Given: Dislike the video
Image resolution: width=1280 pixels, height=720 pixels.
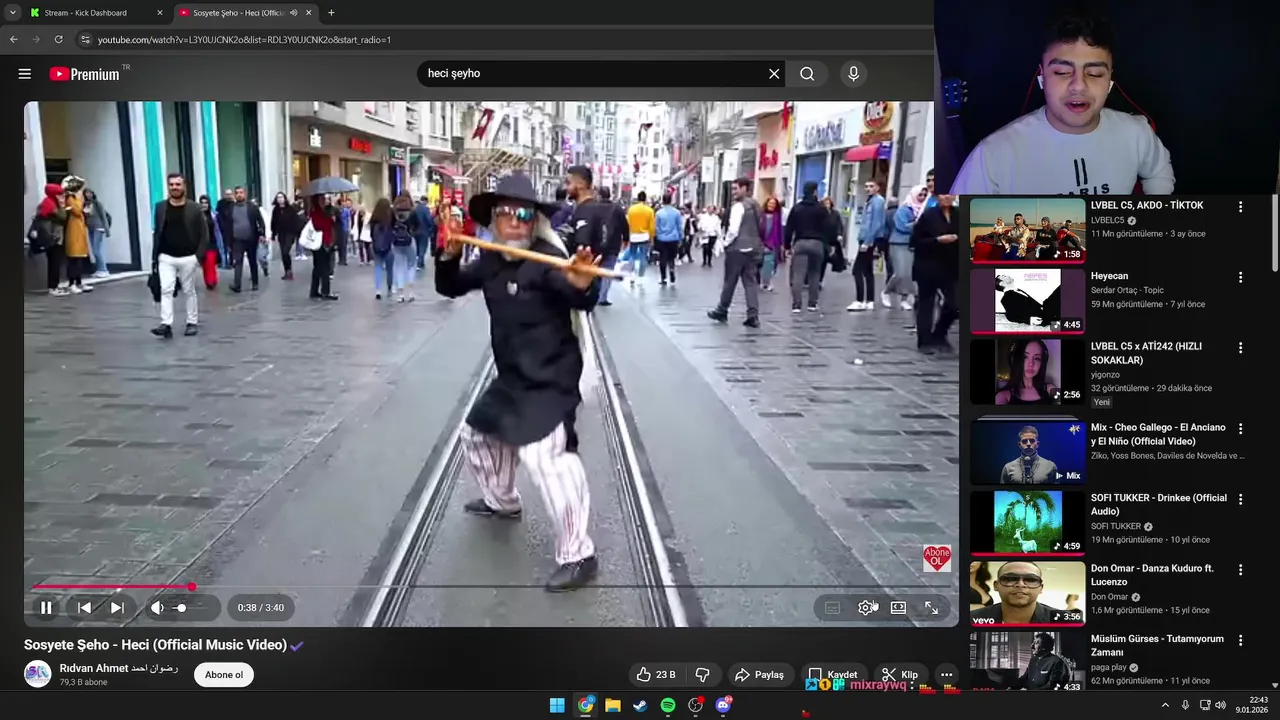Looking at the screenshot, I should tap(702, 675).
